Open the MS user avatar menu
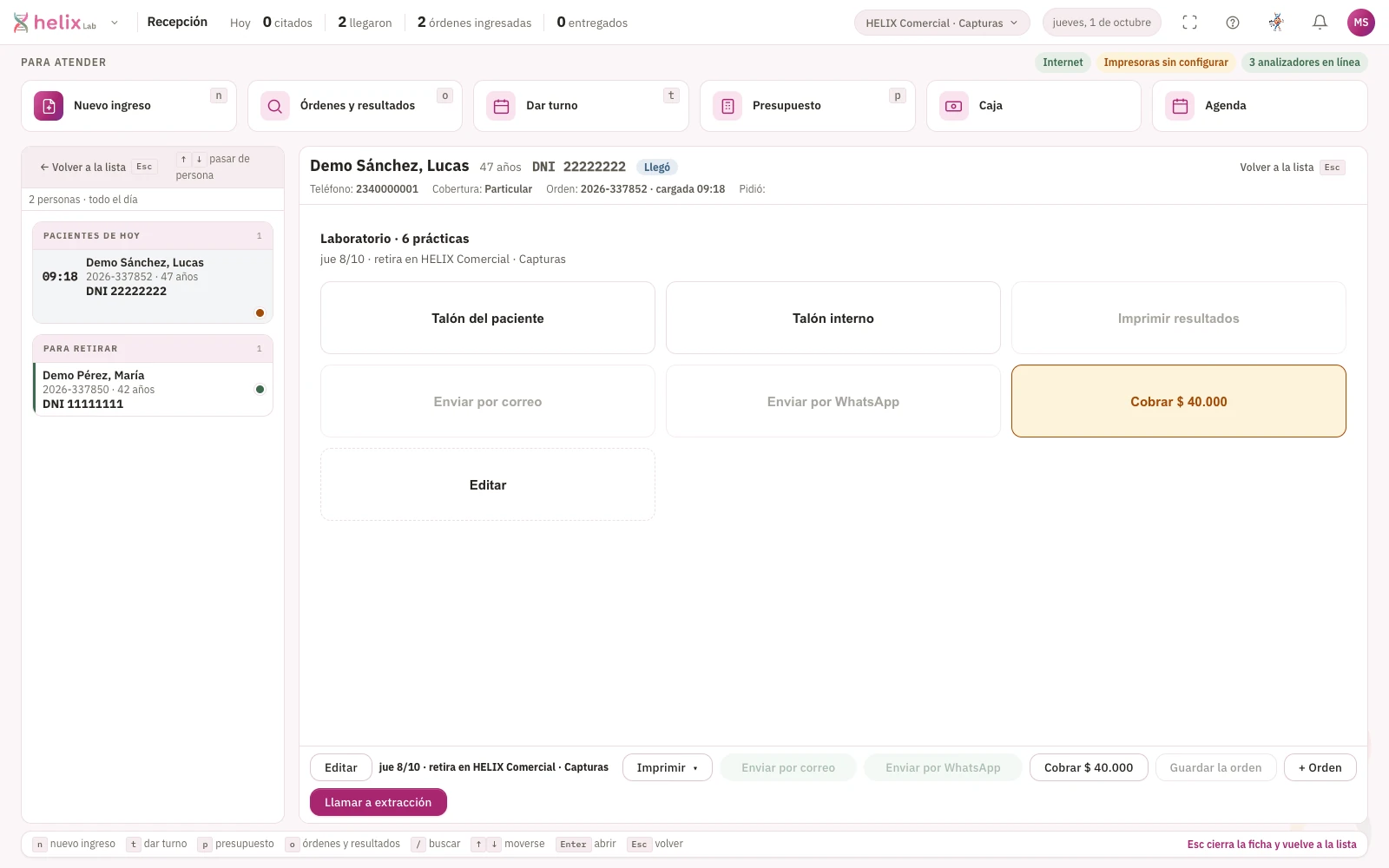Screen dimensions: 1389x868 [1360, 23]
